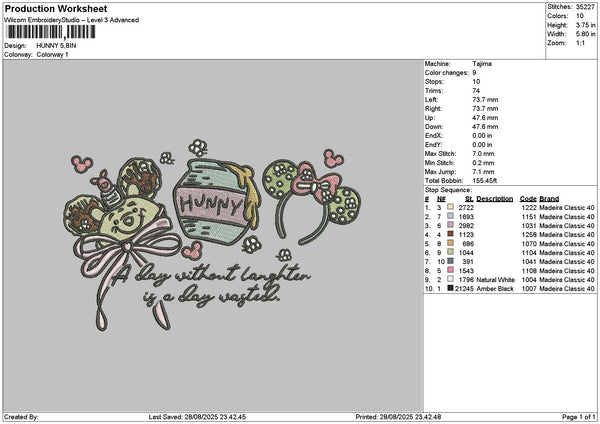Pick the pink swatch for code 1108
The image size is (600, 424).
(450, 270)
